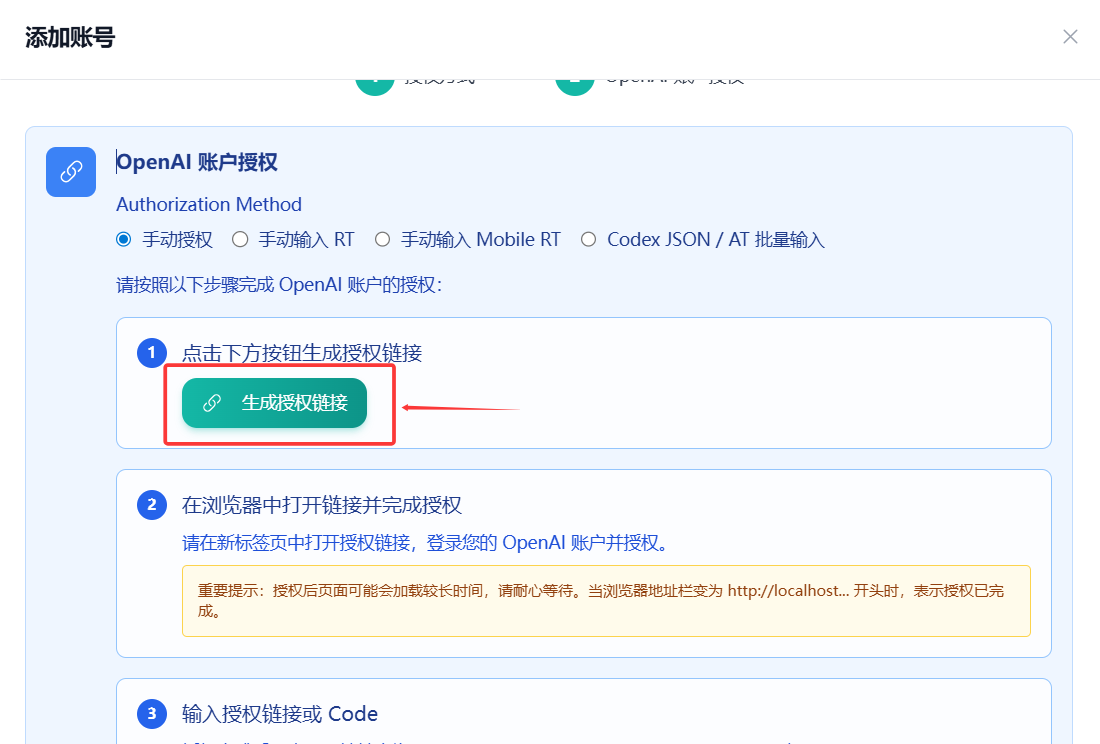1100x744 pixels.
Task: Click the 重要提示 yellow warning notice
Action: 606,601
